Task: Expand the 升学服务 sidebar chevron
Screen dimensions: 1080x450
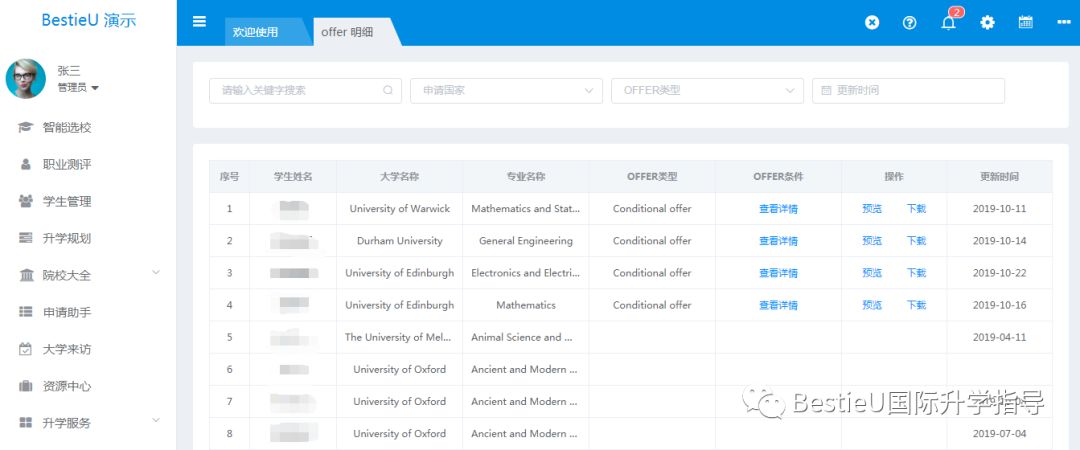Action: [156, 420]
